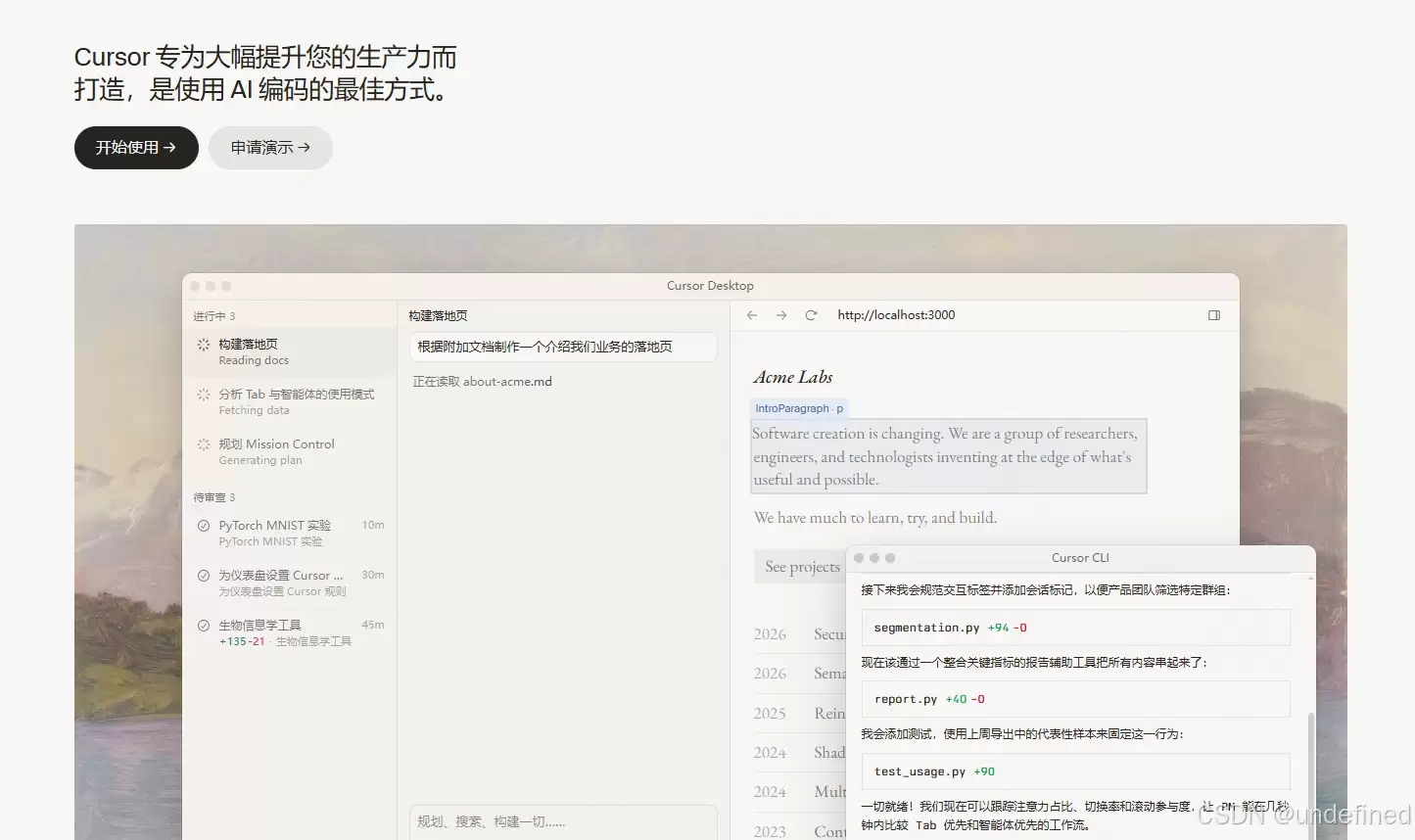1415x840 pixels.
Task: Click the spinner icon next to 分析 Tab task
Action: [204, 395]
